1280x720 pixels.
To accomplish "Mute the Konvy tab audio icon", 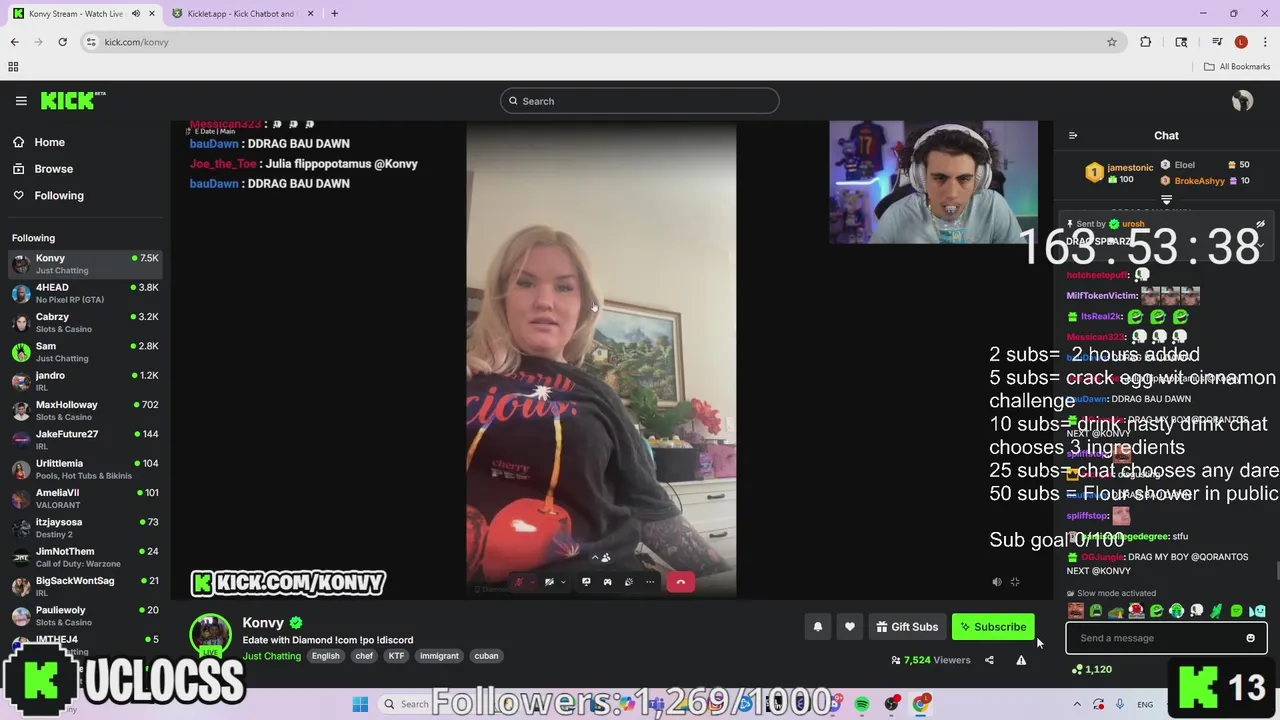I will 136,14.
